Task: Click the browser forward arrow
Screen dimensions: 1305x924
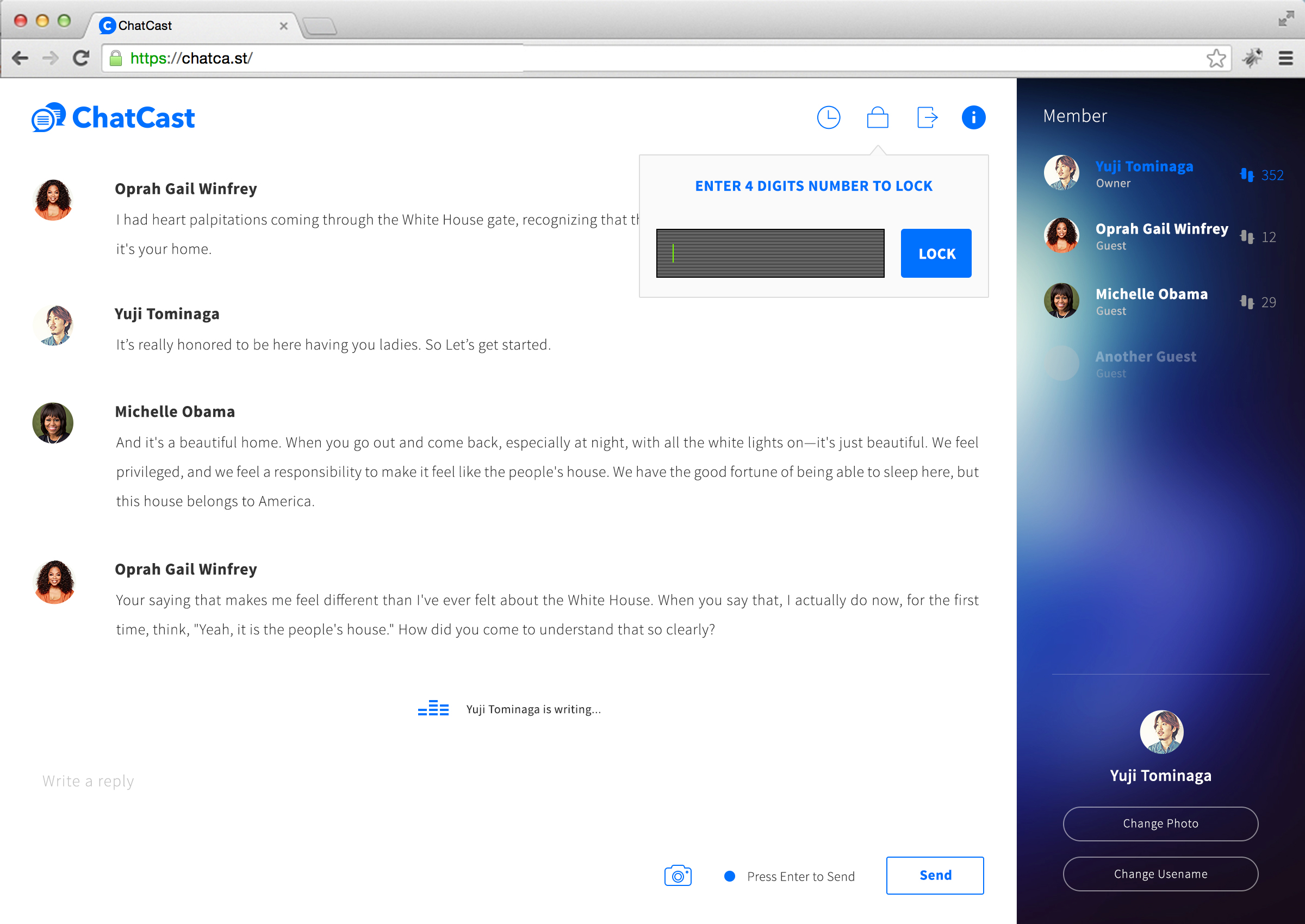Action: (51, 58)
